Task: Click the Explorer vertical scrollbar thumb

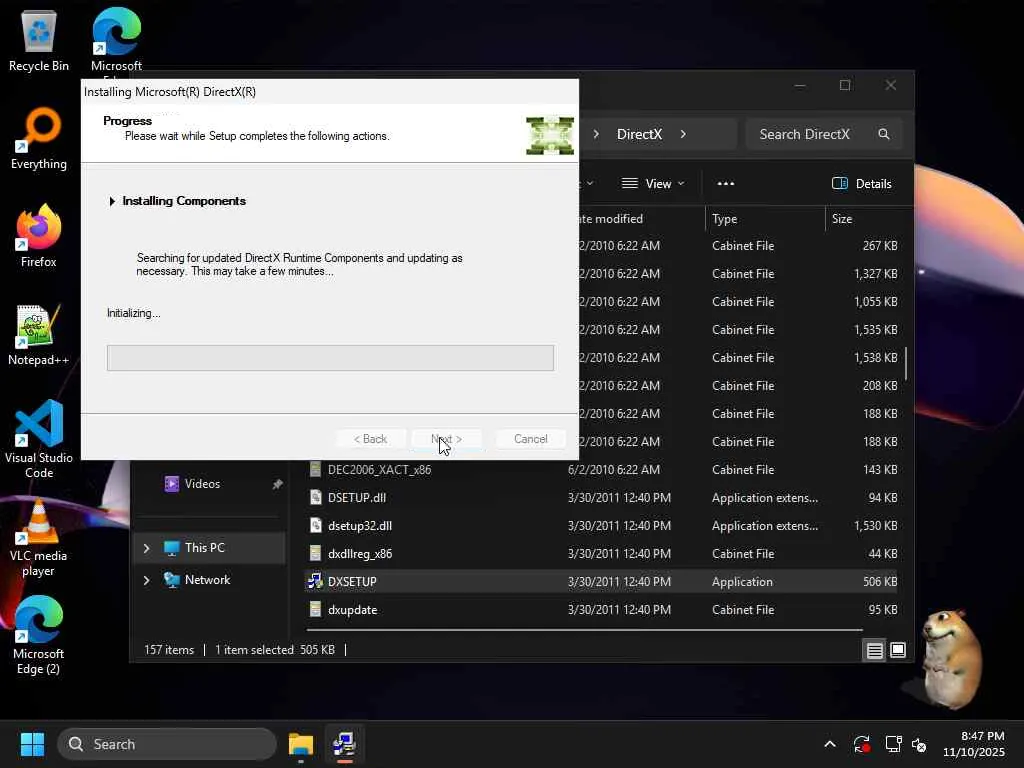Action: click(x=906, y=363)
